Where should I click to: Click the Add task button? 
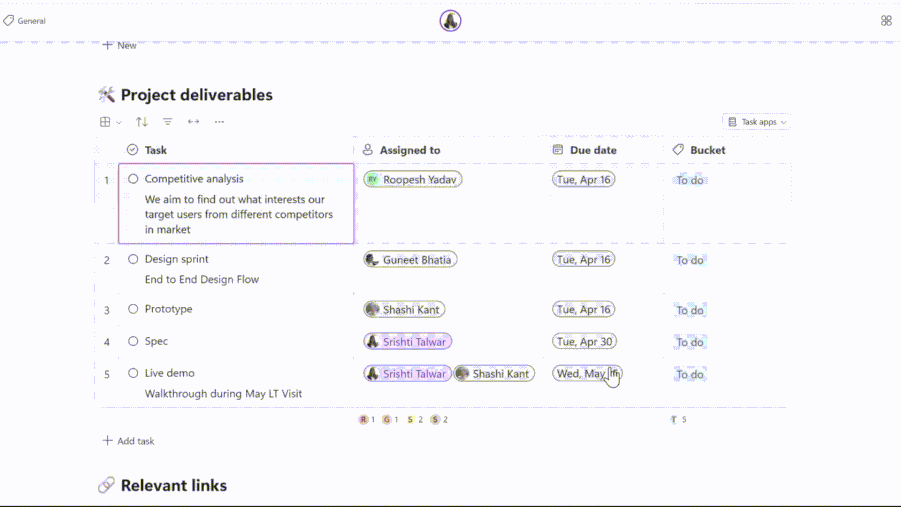coord(129,441)
